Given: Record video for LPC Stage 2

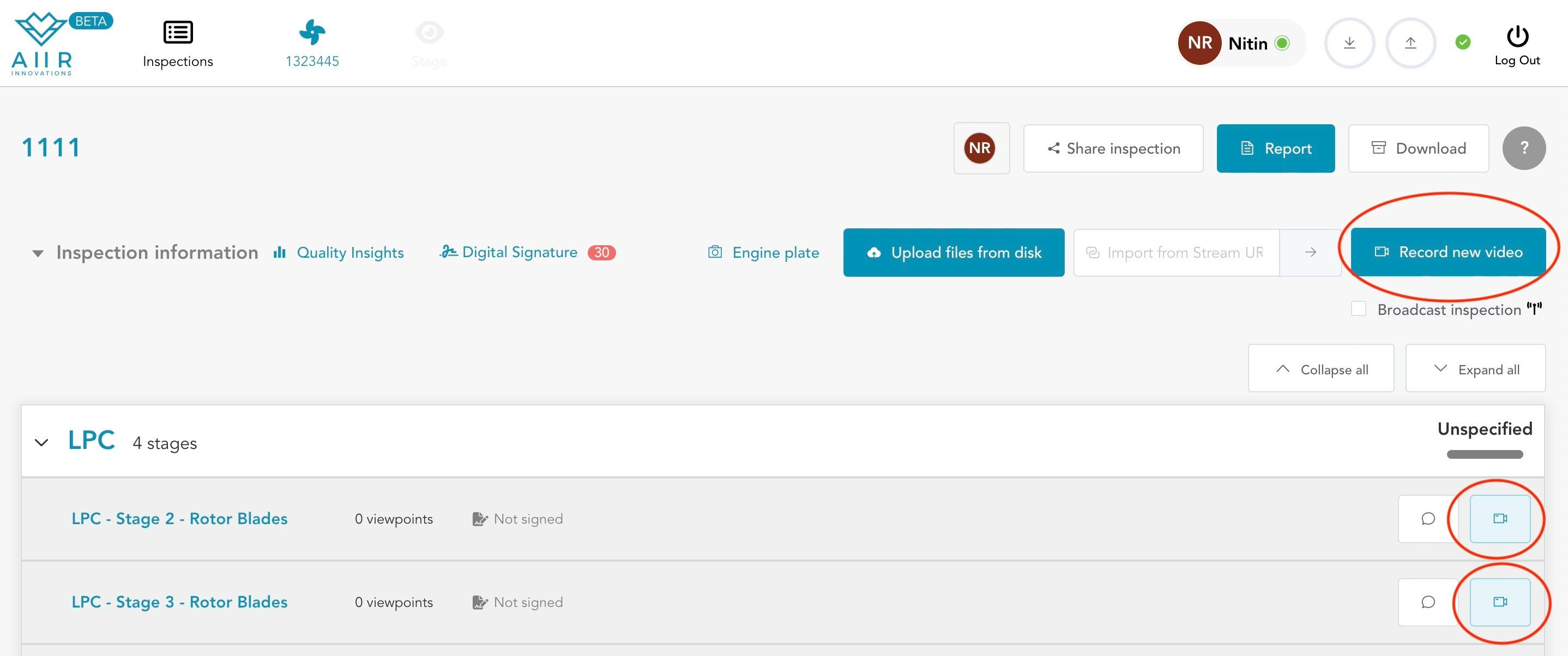Looking at the screenshot, I should [1500, 519].
